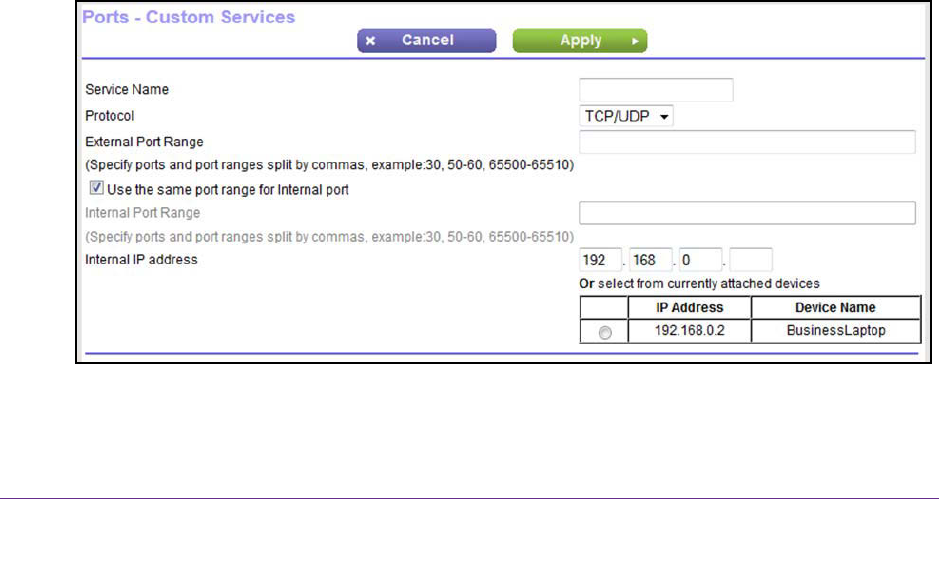The height and width of the screenshot is (568, 939).
Task: Click the IP Address column header
Action: click(689, 307)
